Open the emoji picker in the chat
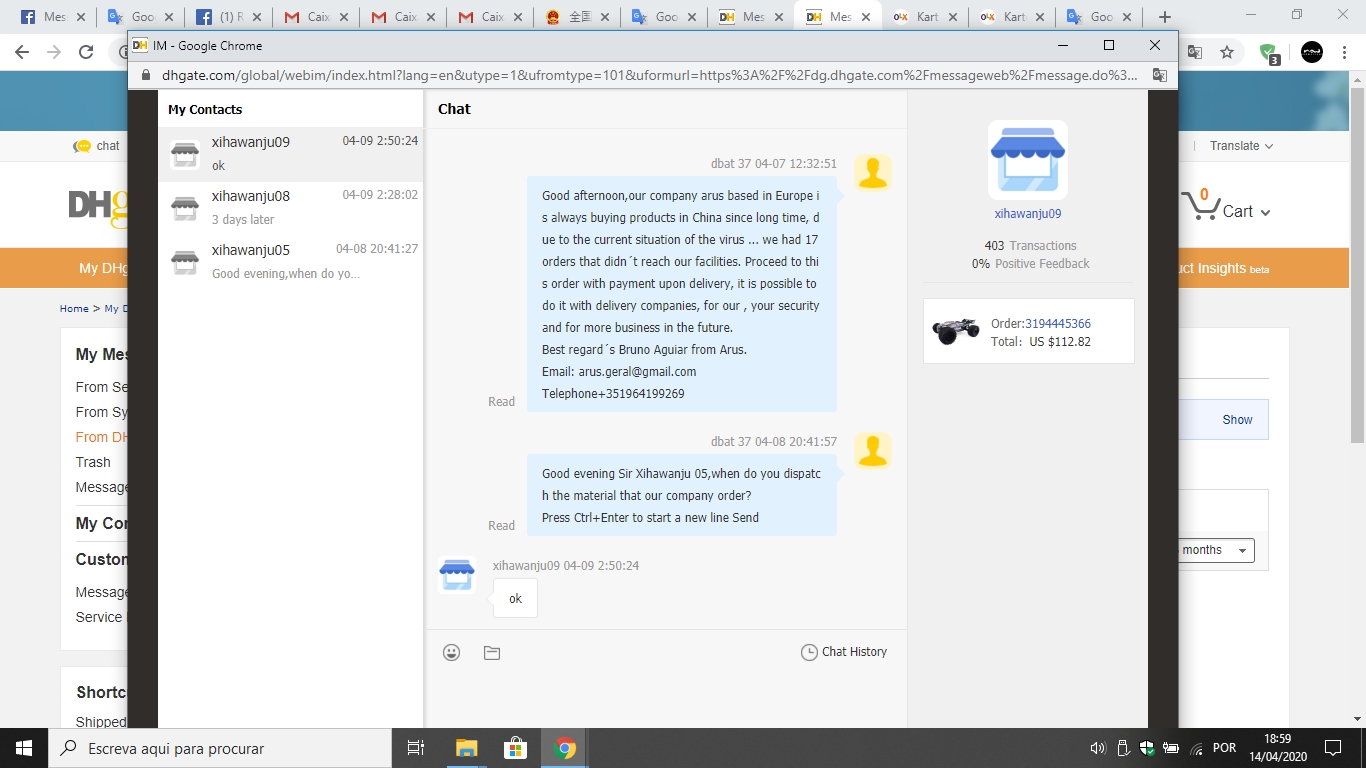 [x=451, y=651]
